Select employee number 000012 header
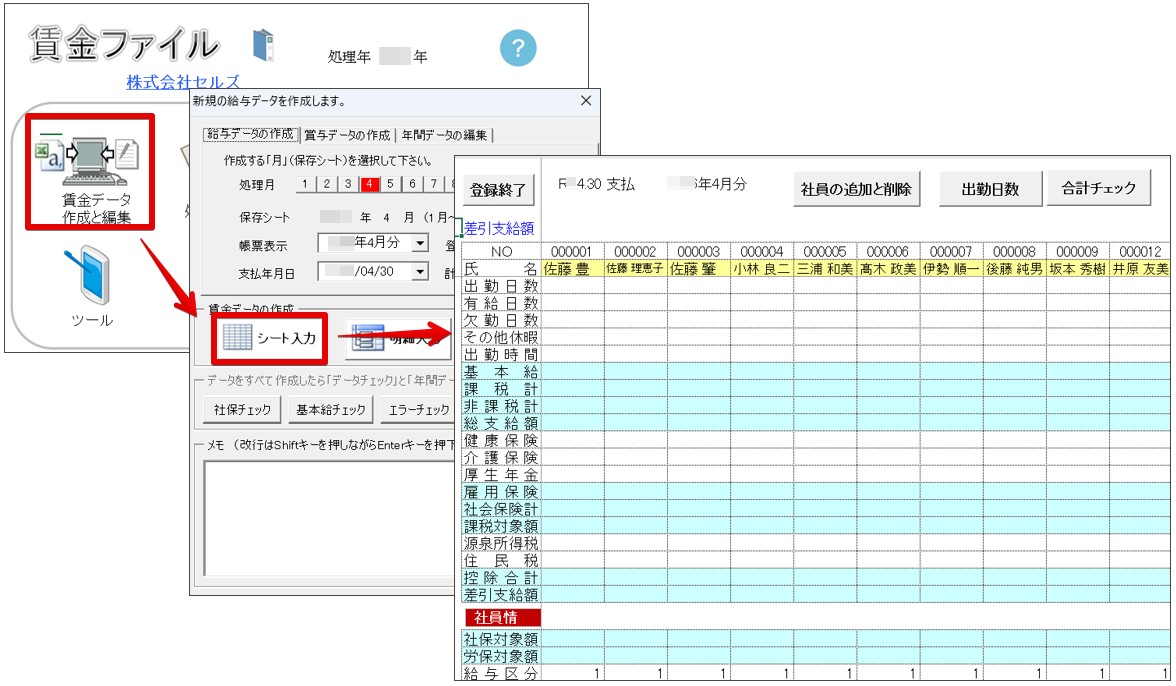Viewport: 1176px width, 686px height. [1140, 251]
